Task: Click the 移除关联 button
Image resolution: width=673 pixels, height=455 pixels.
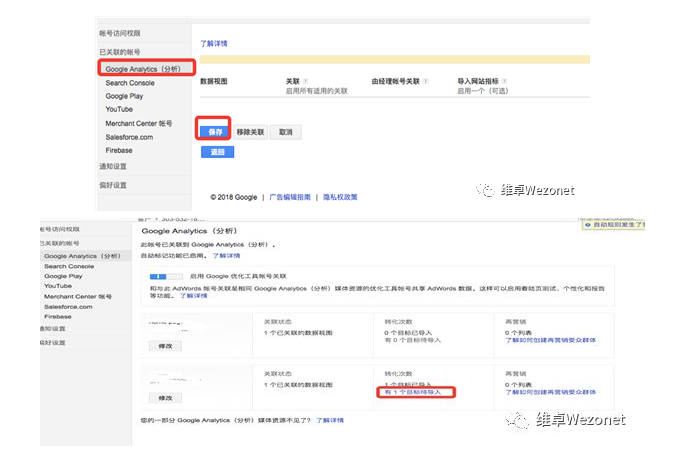Action: (251, 132)
